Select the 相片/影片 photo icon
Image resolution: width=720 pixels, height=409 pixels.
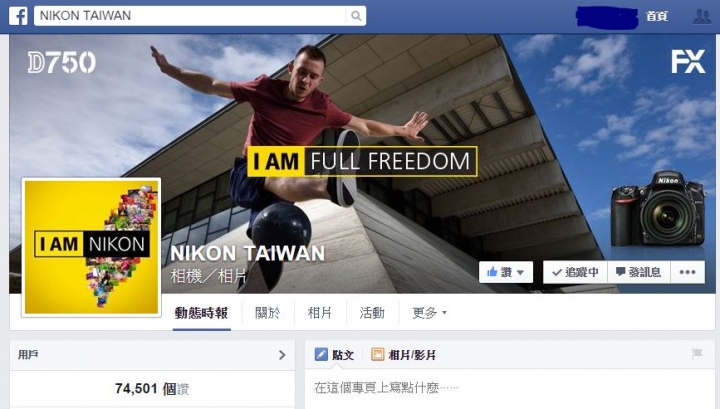point(377,354)
